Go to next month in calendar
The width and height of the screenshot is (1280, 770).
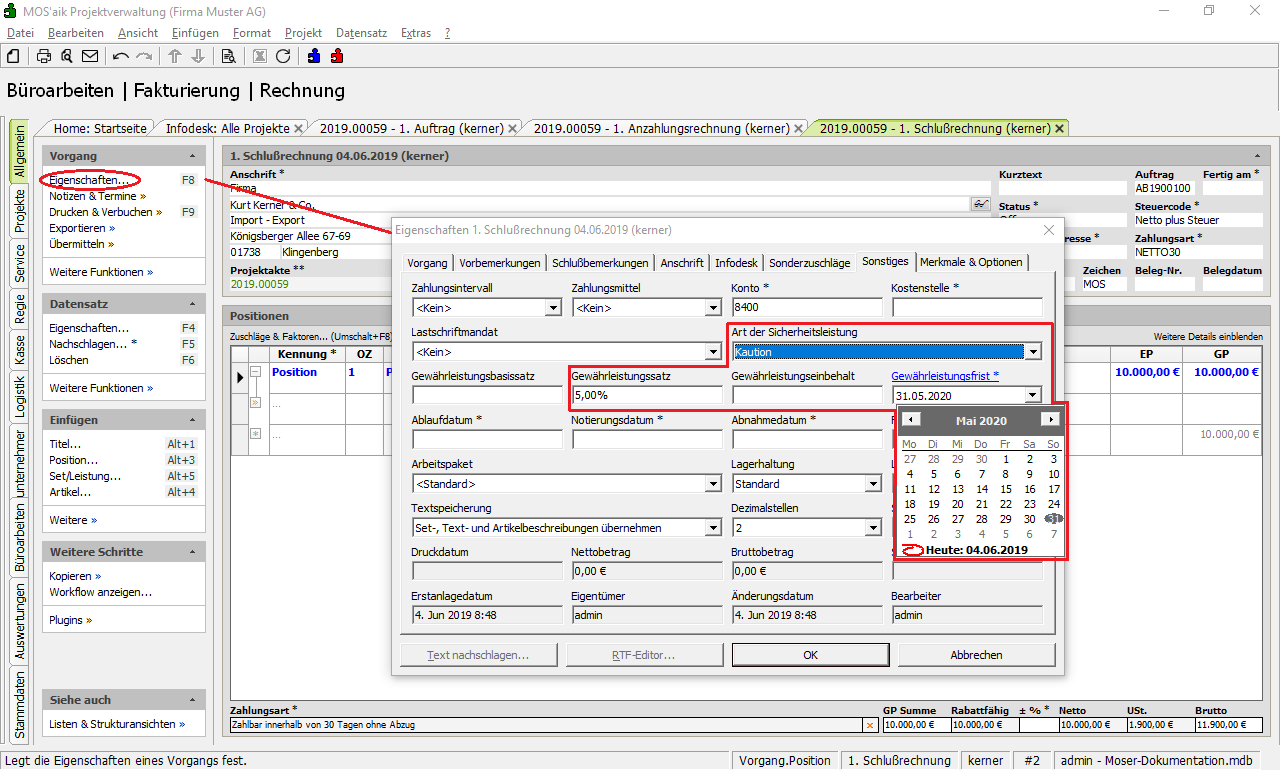click(1049, 420)
